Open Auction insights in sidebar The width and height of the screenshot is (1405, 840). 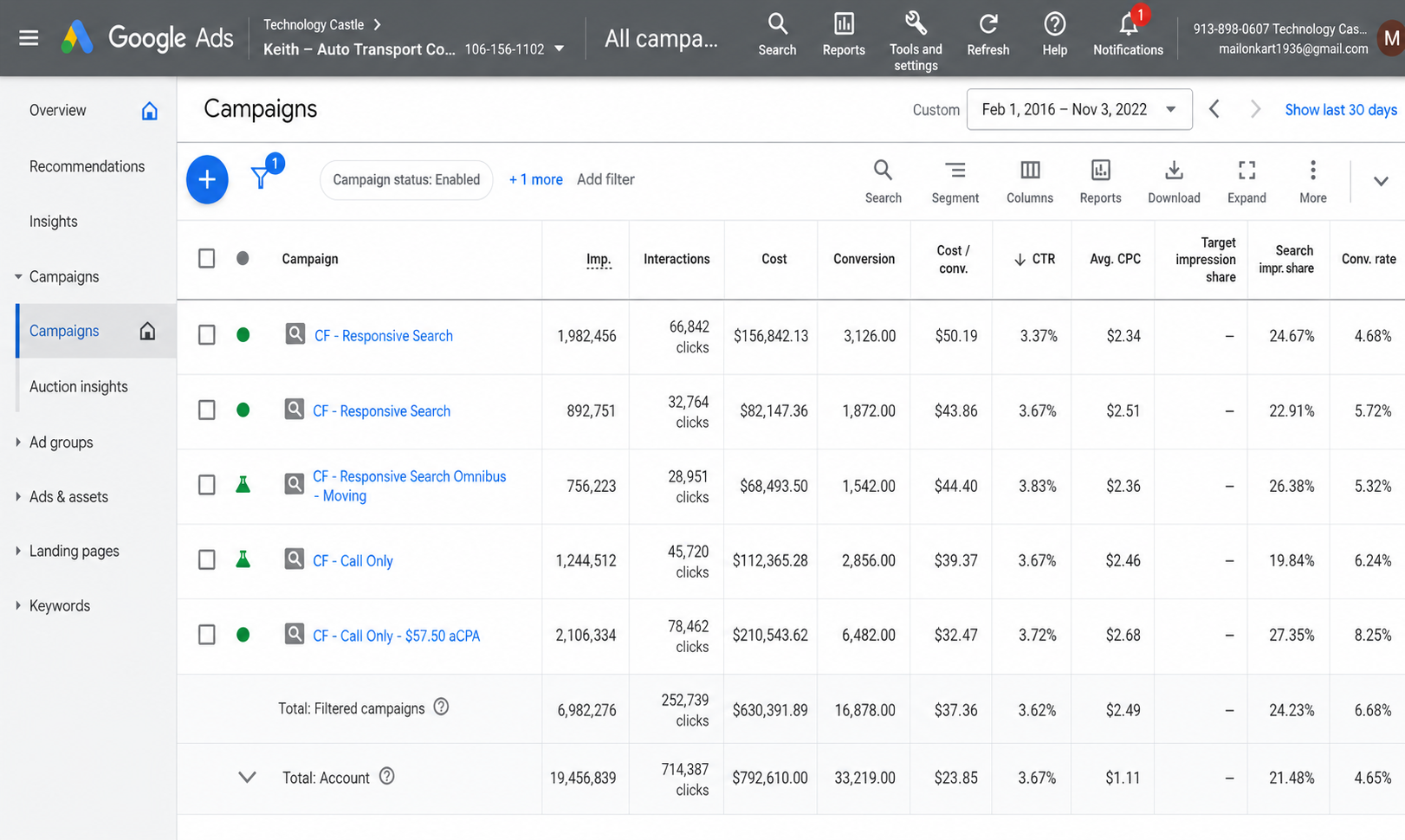[x=79, y=386]
